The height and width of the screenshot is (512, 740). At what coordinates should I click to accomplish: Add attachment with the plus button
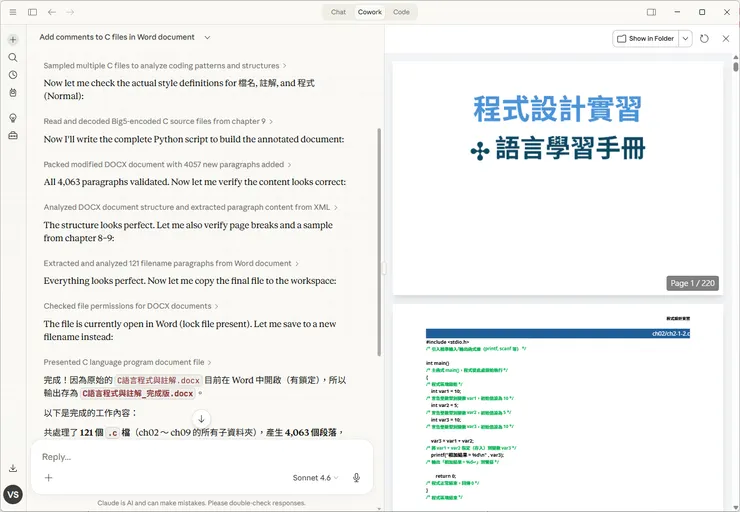point(48,478)
